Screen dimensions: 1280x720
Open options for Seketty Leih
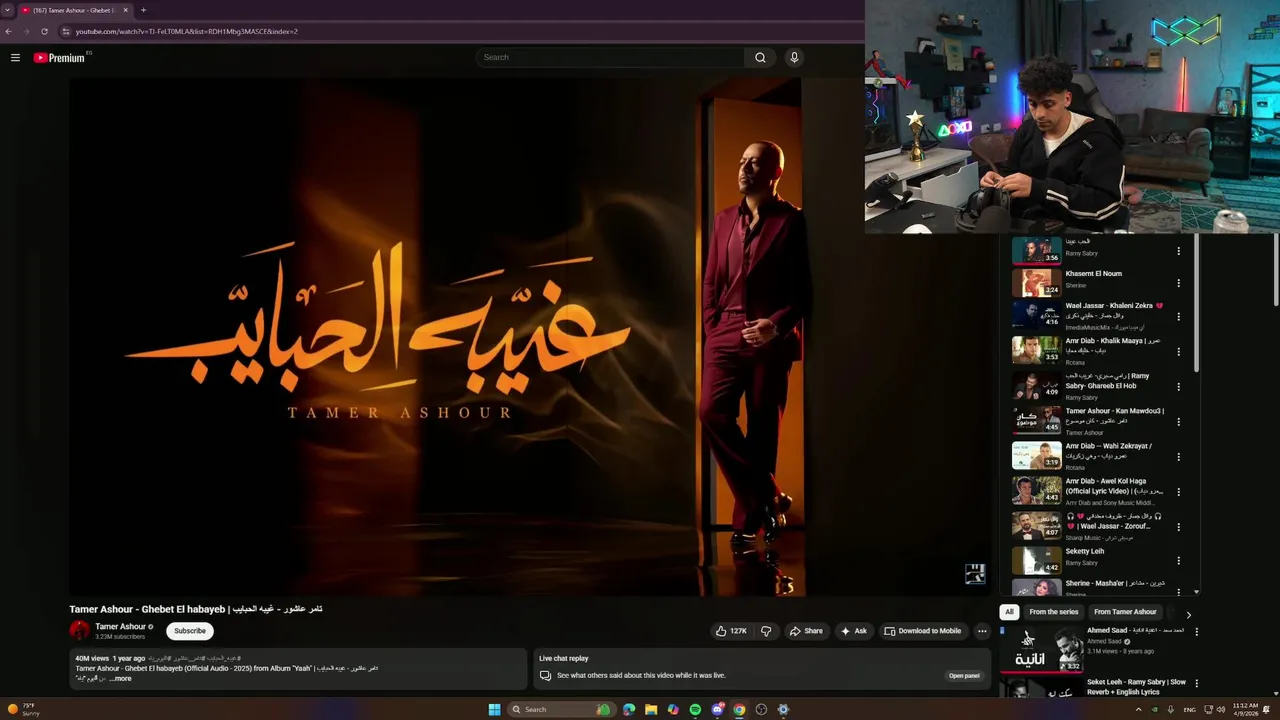click(x=1178, y=560)
